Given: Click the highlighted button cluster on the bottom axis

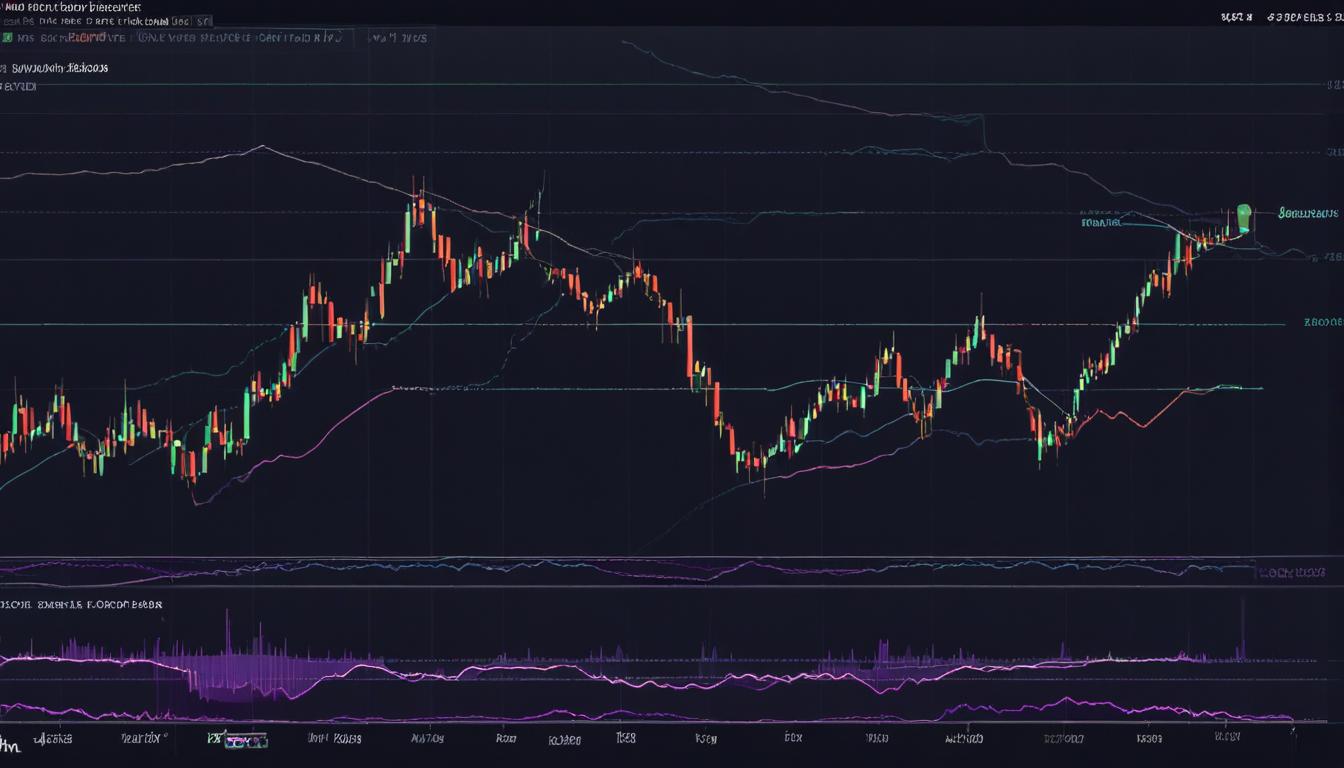Looking at the screenshot, I should (246, 742).
